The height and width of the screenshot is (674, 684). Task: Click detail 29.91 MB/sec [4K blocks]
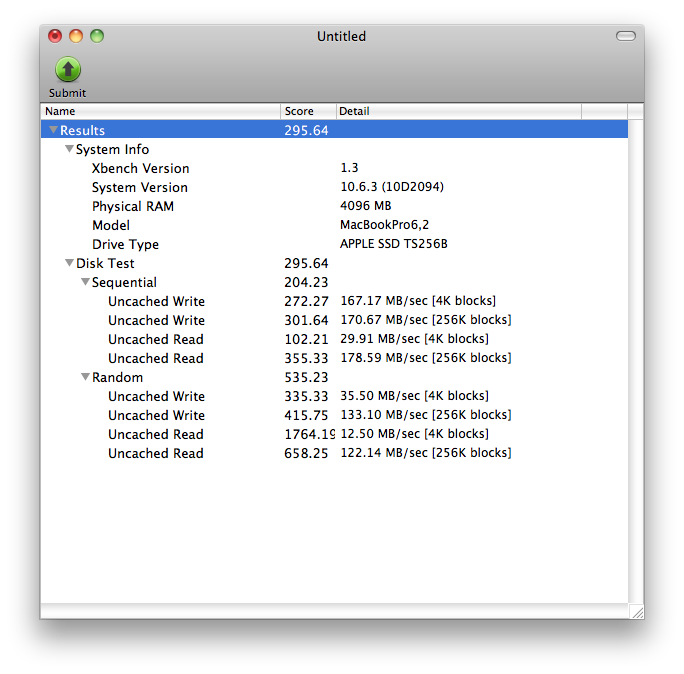coord(414,339)
